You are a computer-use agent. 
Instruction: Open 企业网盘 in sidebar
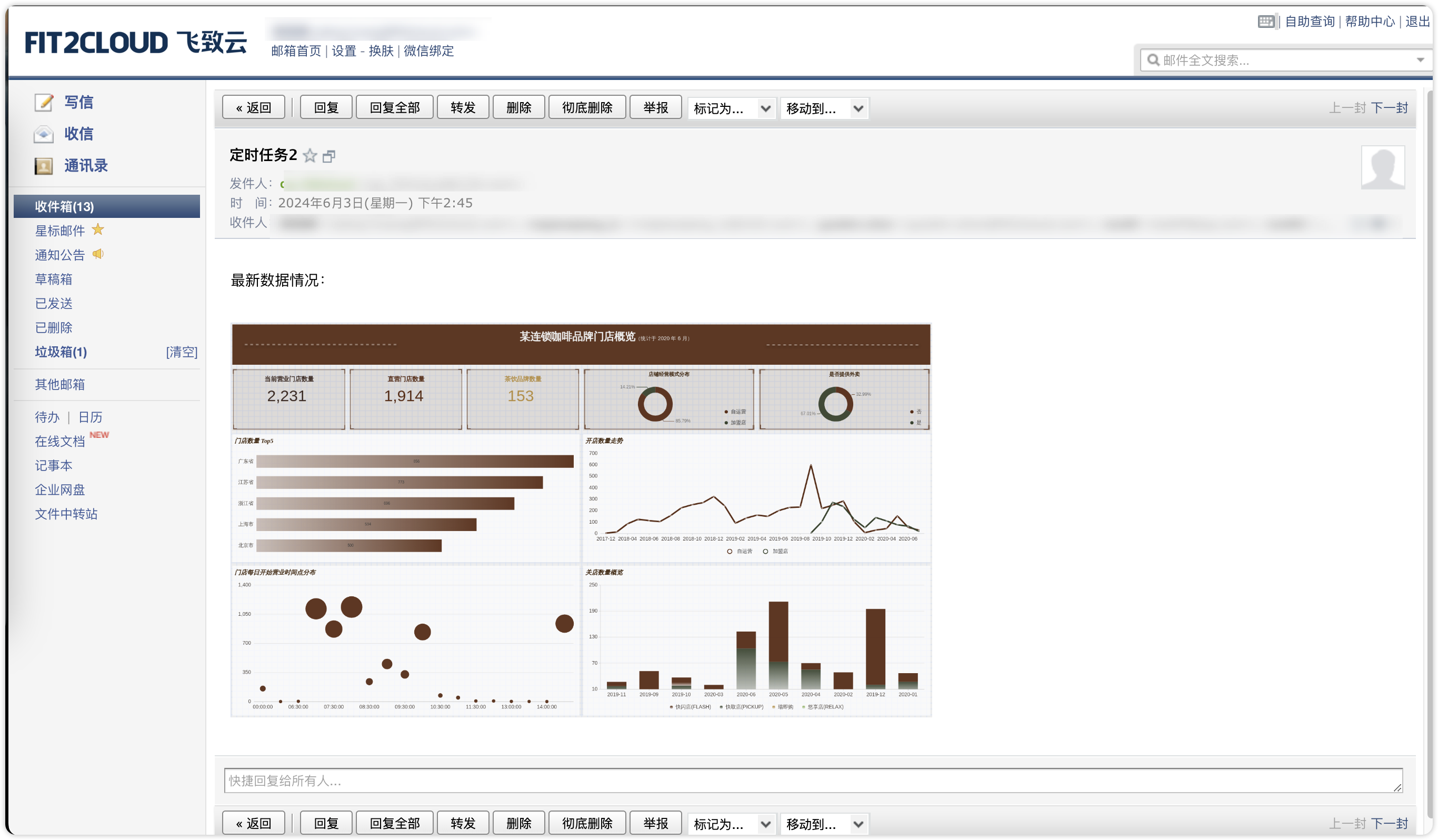pos(60,490)
